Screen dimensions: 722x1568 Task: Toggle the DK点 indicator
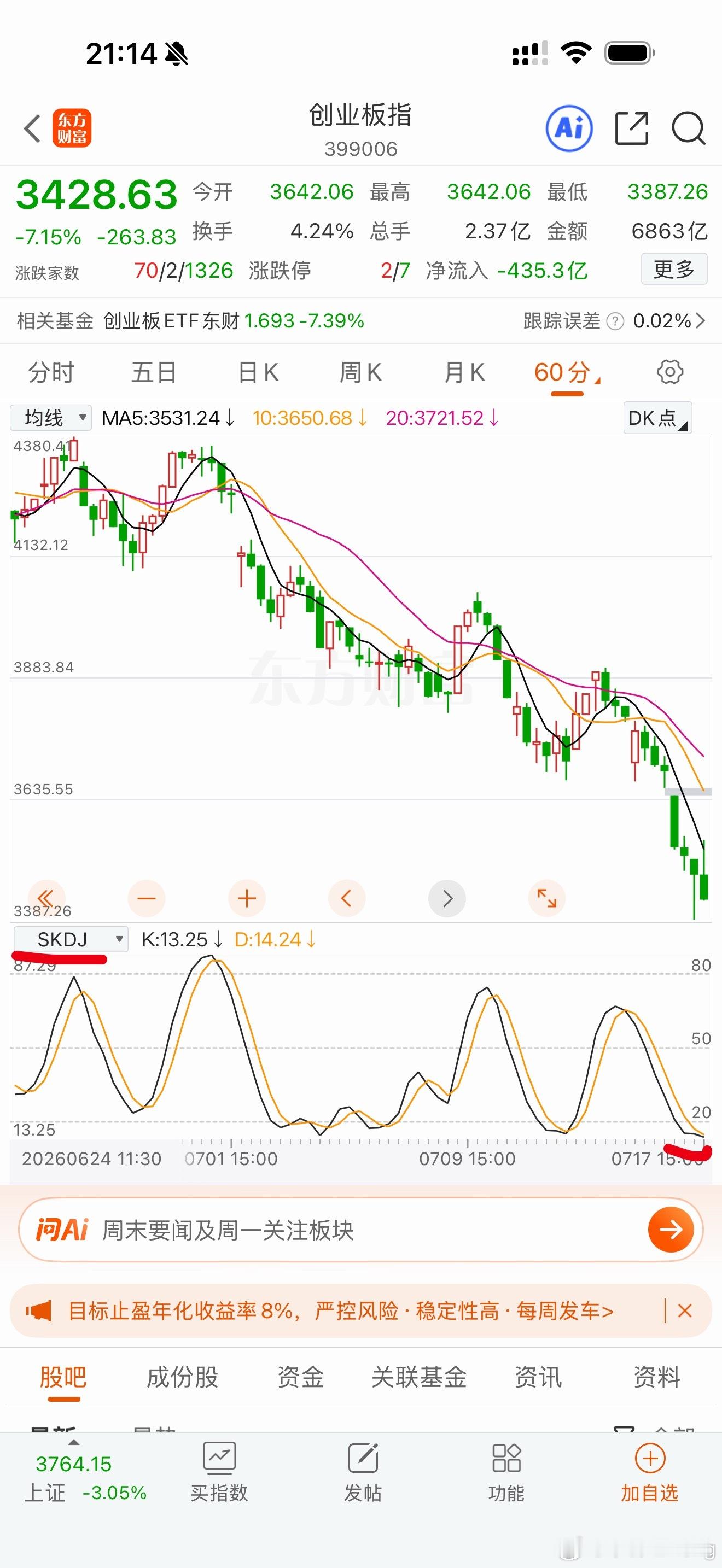(657, 418)
